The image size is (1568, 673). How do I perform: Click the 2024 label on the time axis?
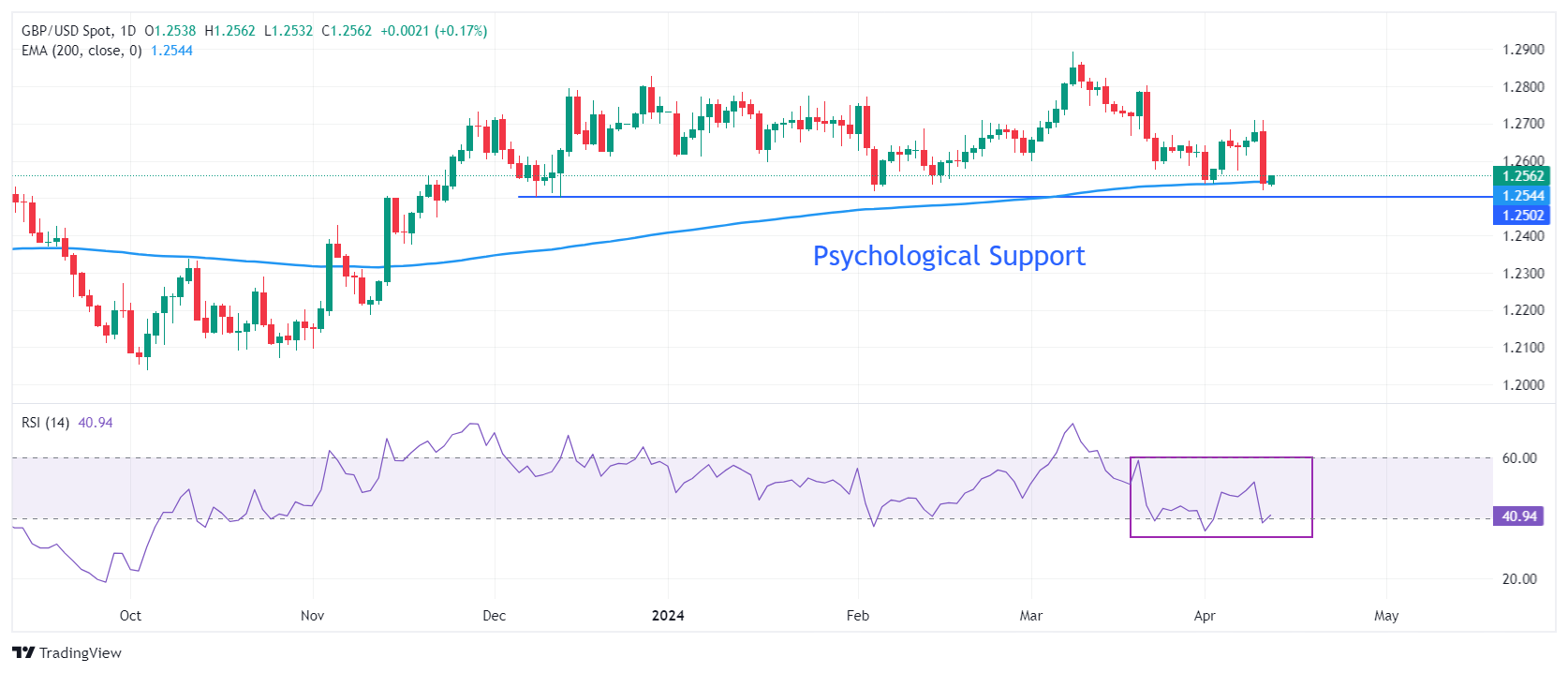tap(668, 616)
